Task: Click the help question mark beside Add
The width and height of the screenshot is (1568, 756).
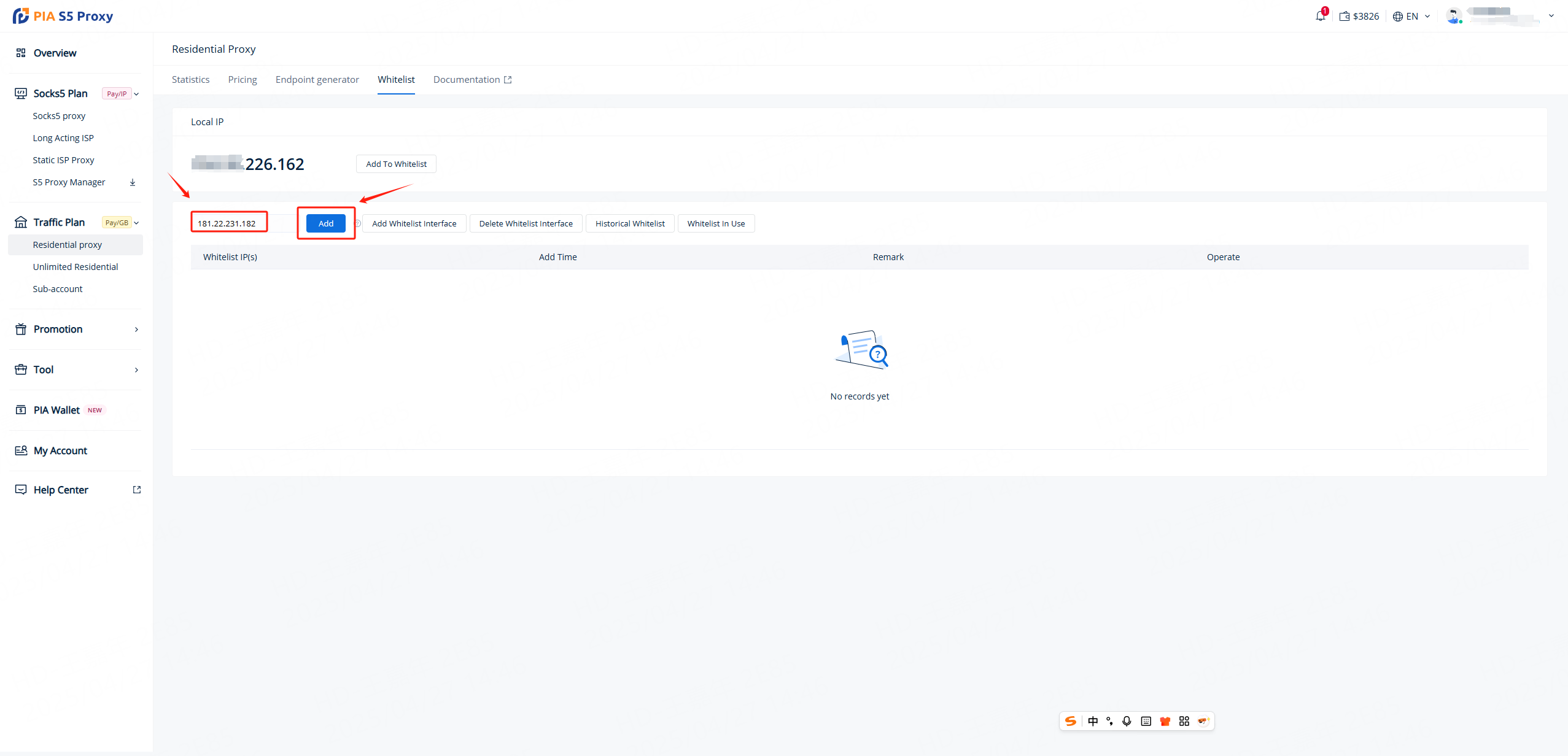Action: (358, 223)
